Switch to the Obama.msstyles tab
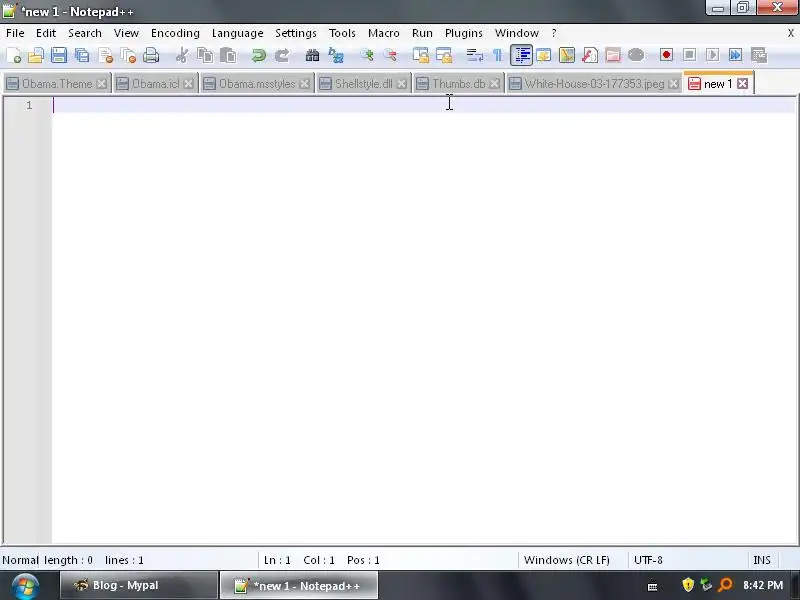The width and height of the screenshot is (800, 600). (x=257, y=84)
